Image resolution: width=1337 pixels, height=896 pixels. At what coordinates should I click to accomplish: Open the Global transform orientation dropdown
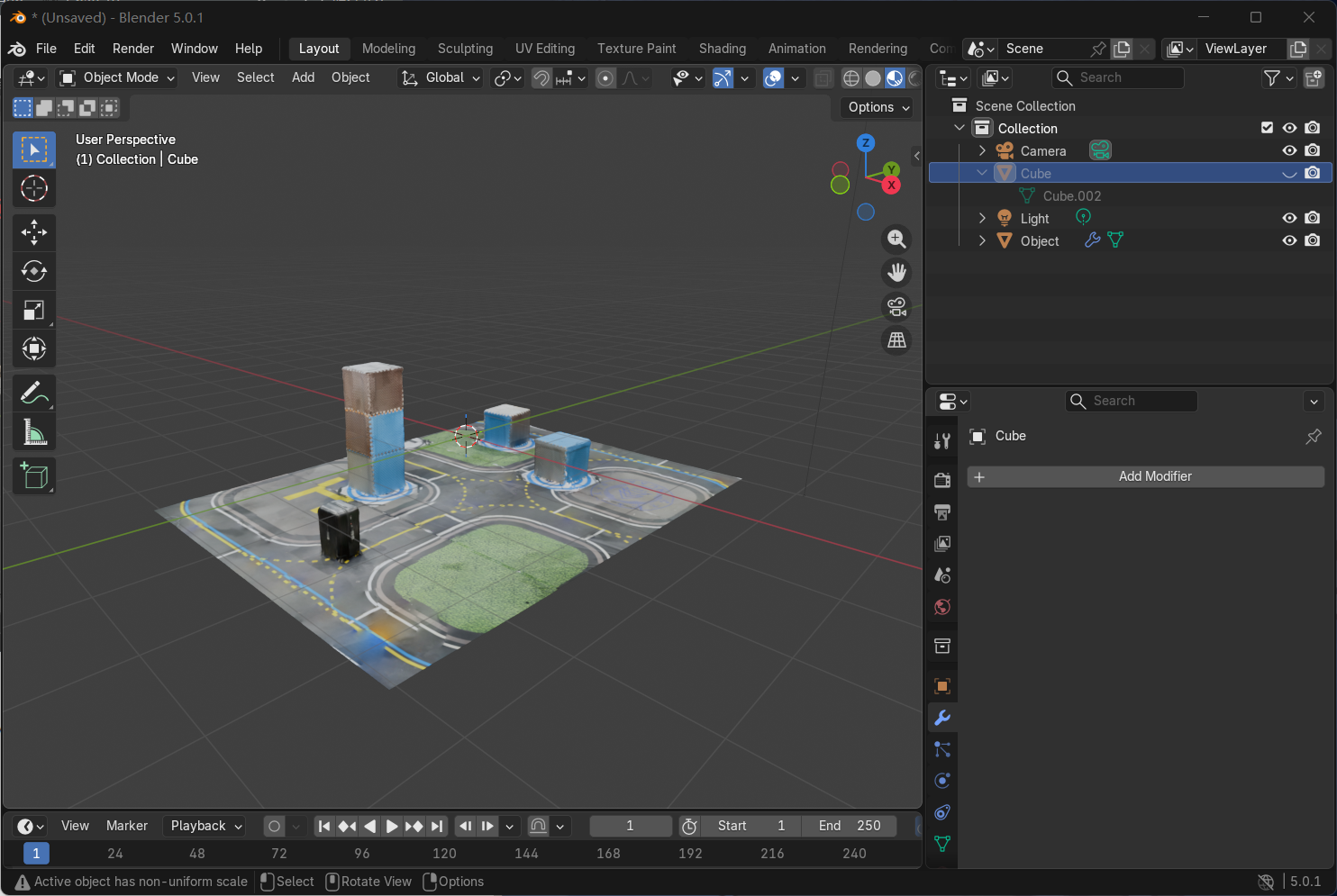click(x=441, y=77)
